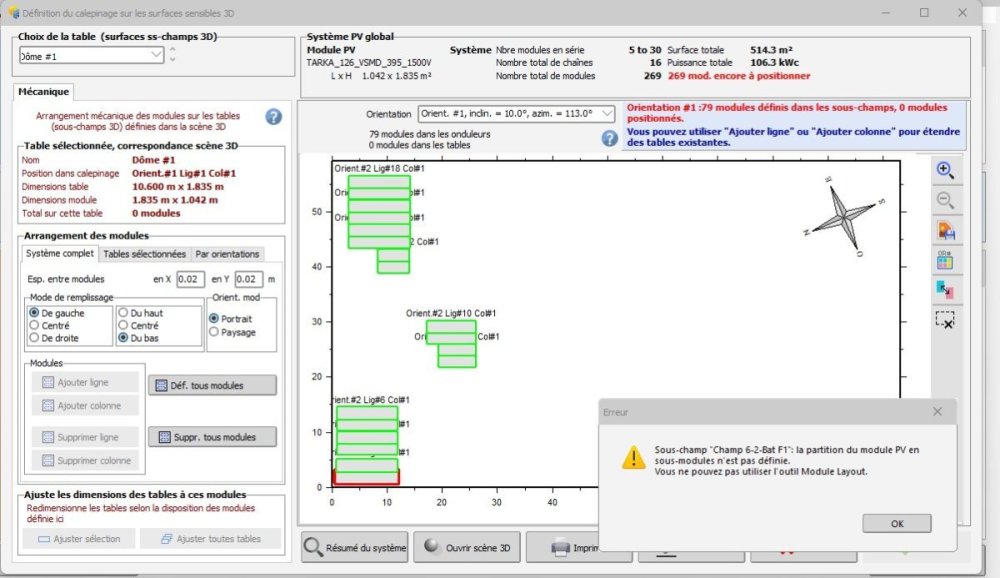Click the colored orientation grid icon
Image resolution: width=1000 pixels, height=578 pixels.
(x=945, y=260)
